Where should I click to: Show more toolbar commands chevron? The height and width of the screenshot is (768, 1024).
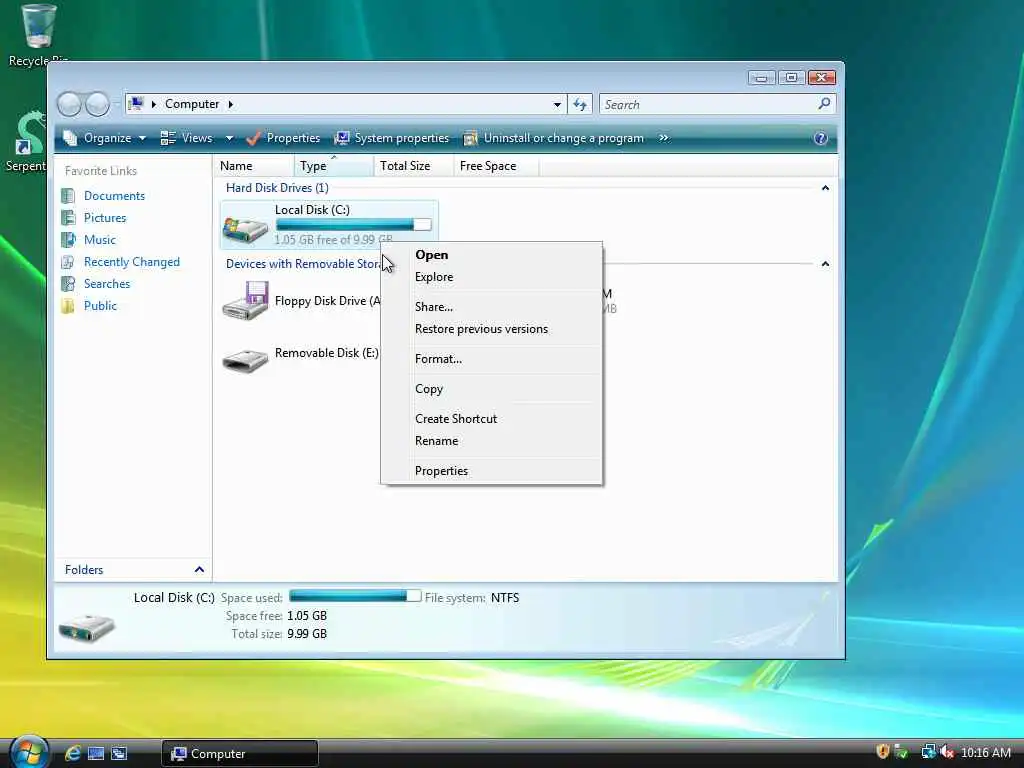tap(664, 138)
